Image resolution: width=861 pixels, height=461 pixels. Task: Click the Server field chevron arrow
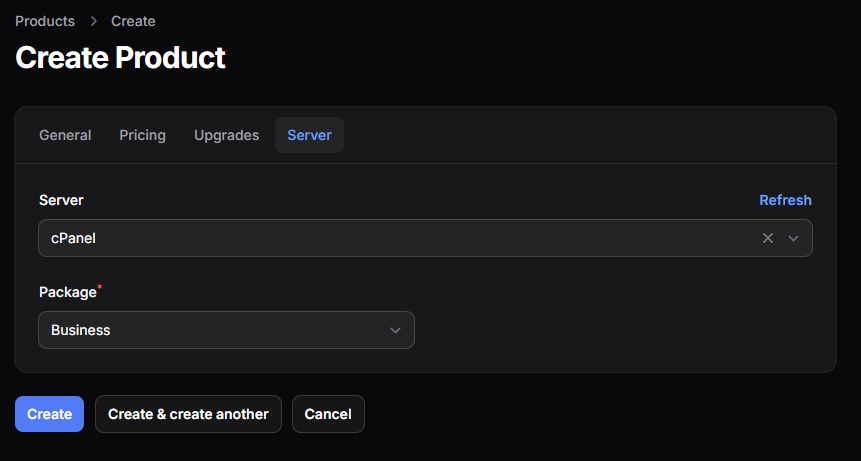[794, 238]
